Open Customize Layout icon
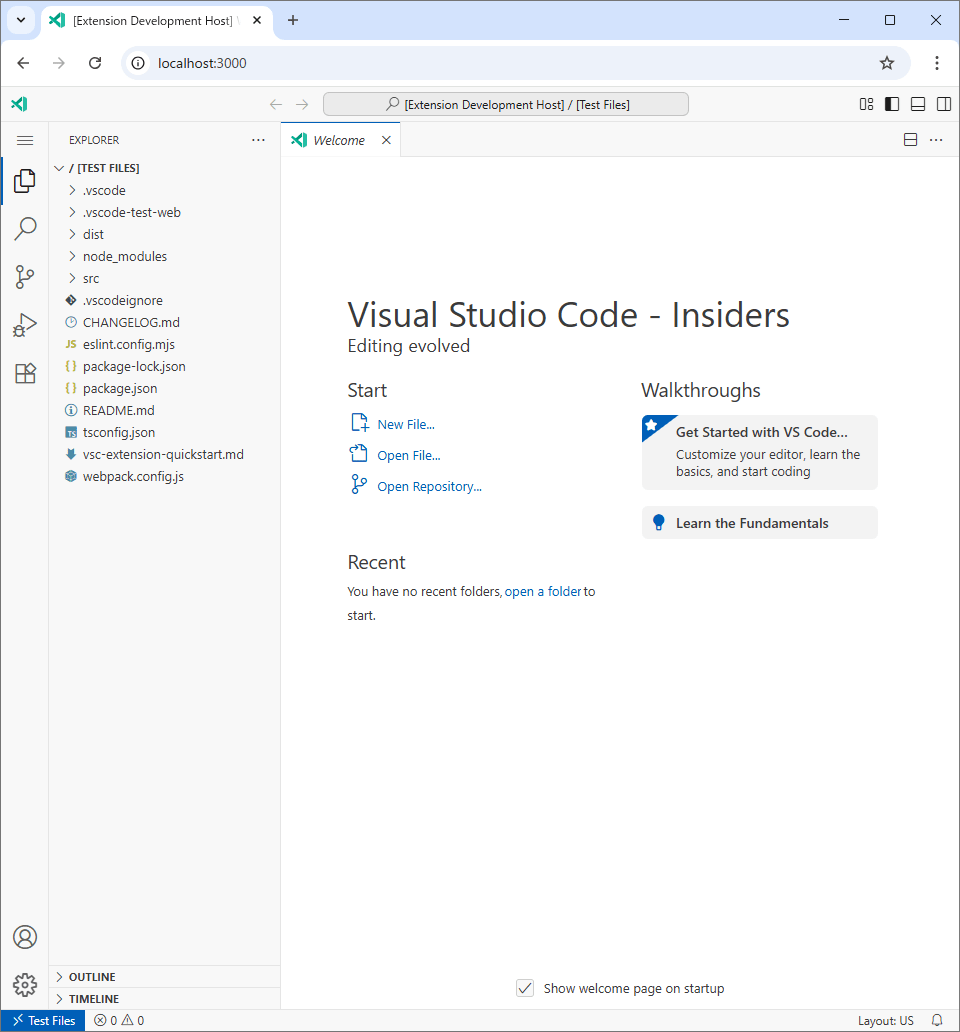The image size is (960, 1032). pos(867,104)
